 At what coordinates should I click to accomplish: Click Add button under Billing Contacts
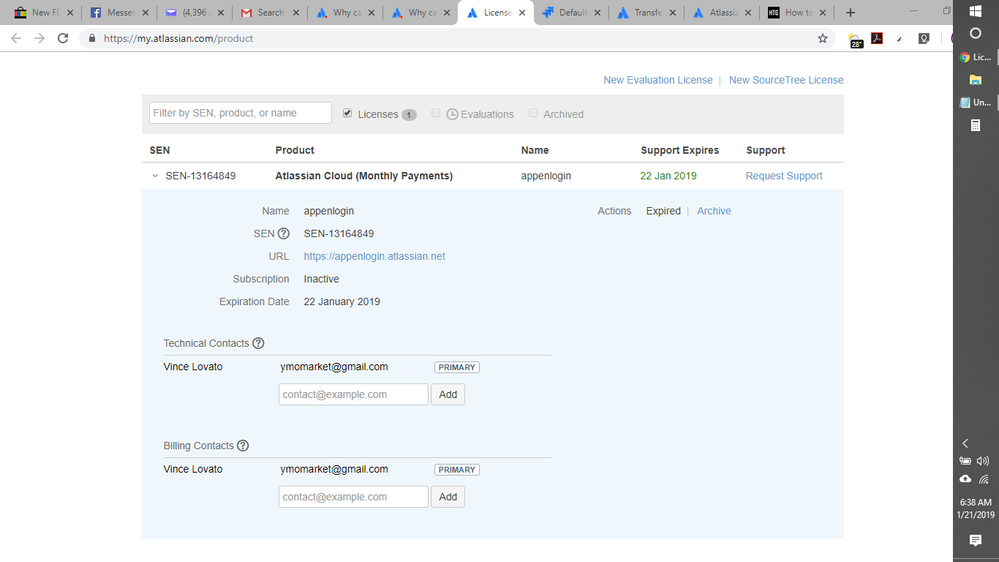[x=448, y=497]
